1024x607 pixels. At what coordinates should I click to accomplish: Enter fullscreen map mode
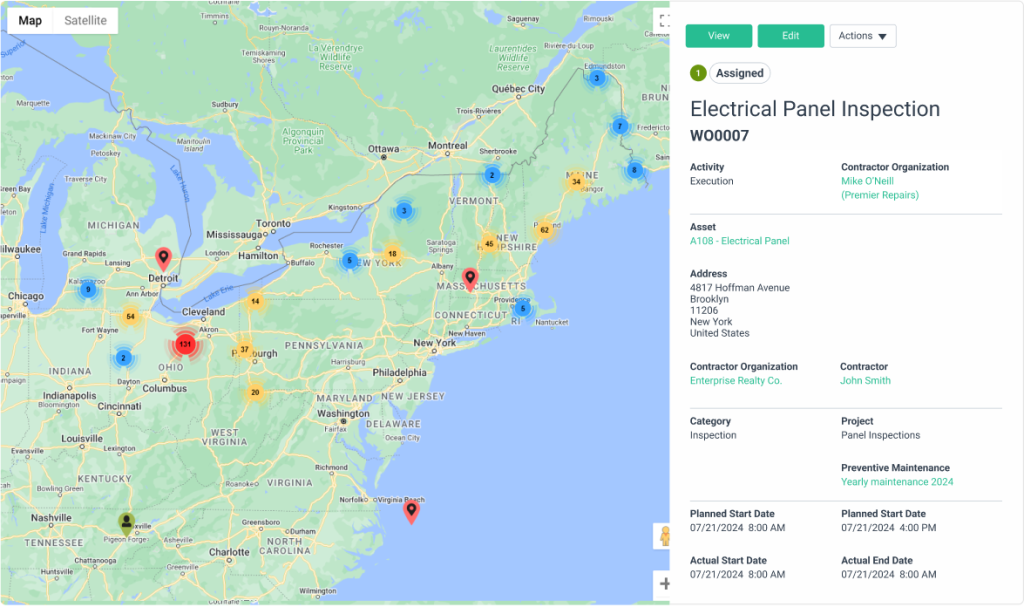click(667, 19)
